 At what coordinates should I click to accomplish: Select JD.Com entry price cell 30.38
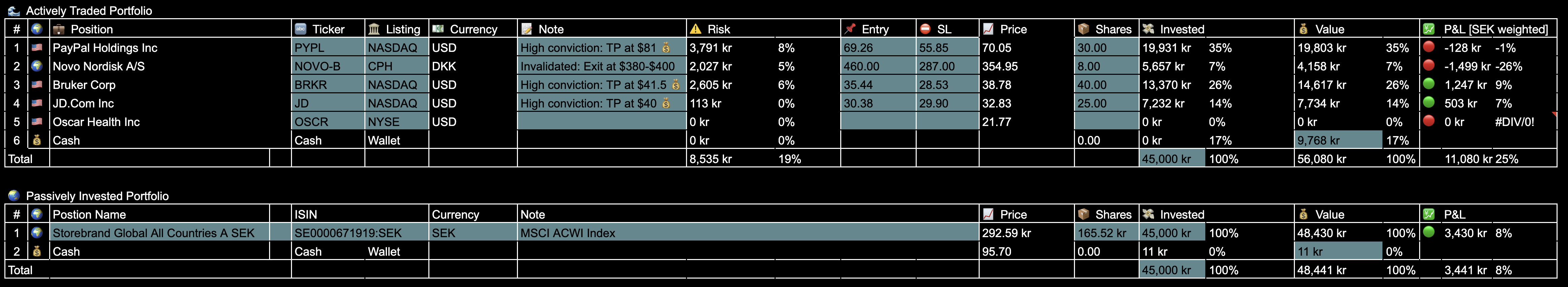(877, 104)
